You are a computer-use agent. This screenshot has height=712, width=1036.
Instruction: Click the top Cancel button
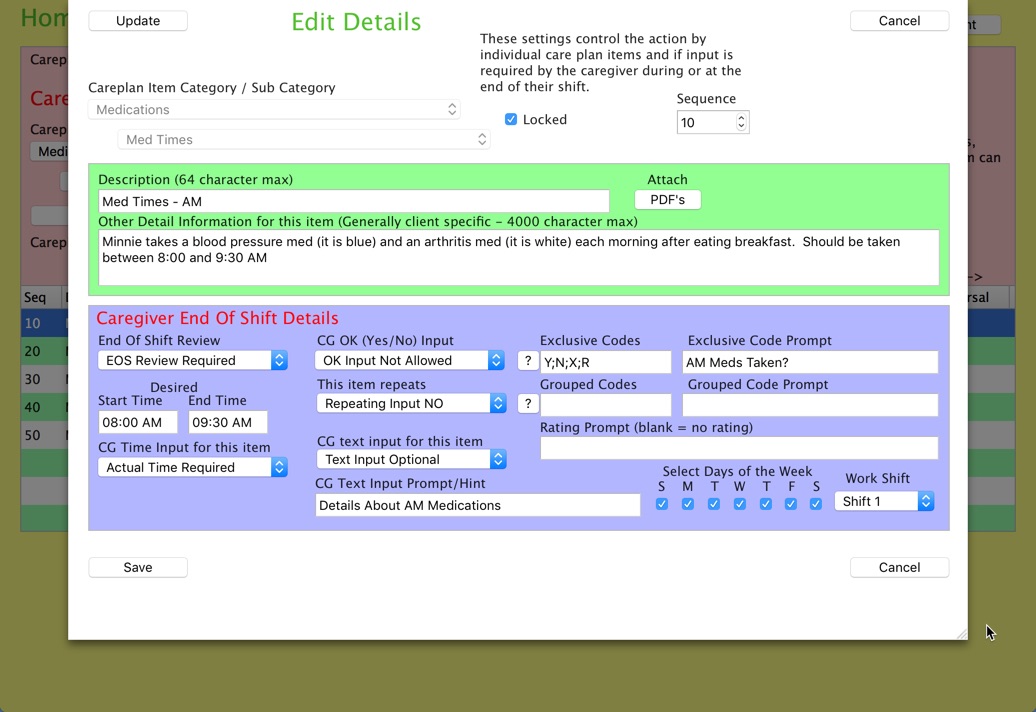[x=899, y=21]
